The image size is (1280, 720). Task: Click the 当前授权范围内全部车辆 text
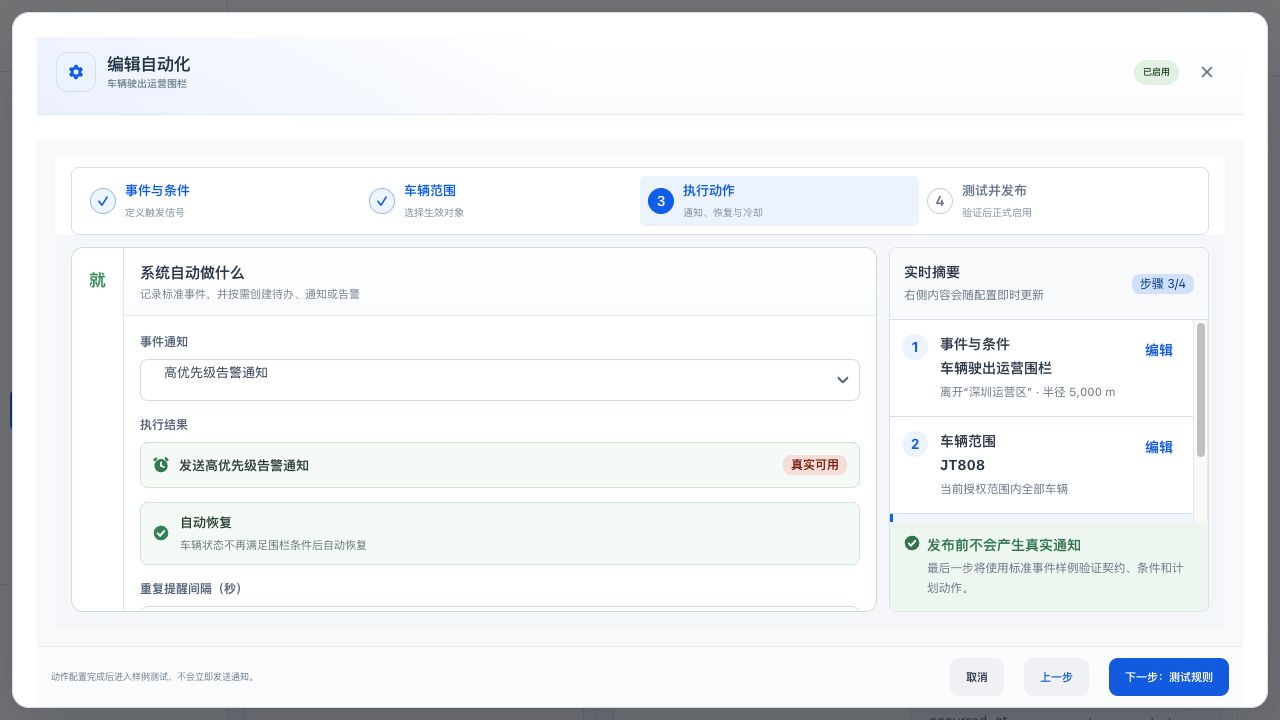tap(1005, 489)
